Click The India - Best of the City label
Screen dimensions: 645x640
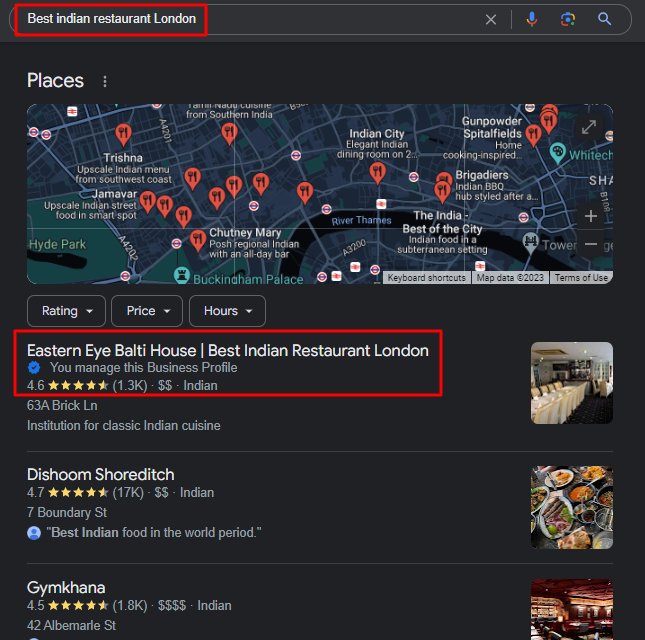[x=442, y=222]
